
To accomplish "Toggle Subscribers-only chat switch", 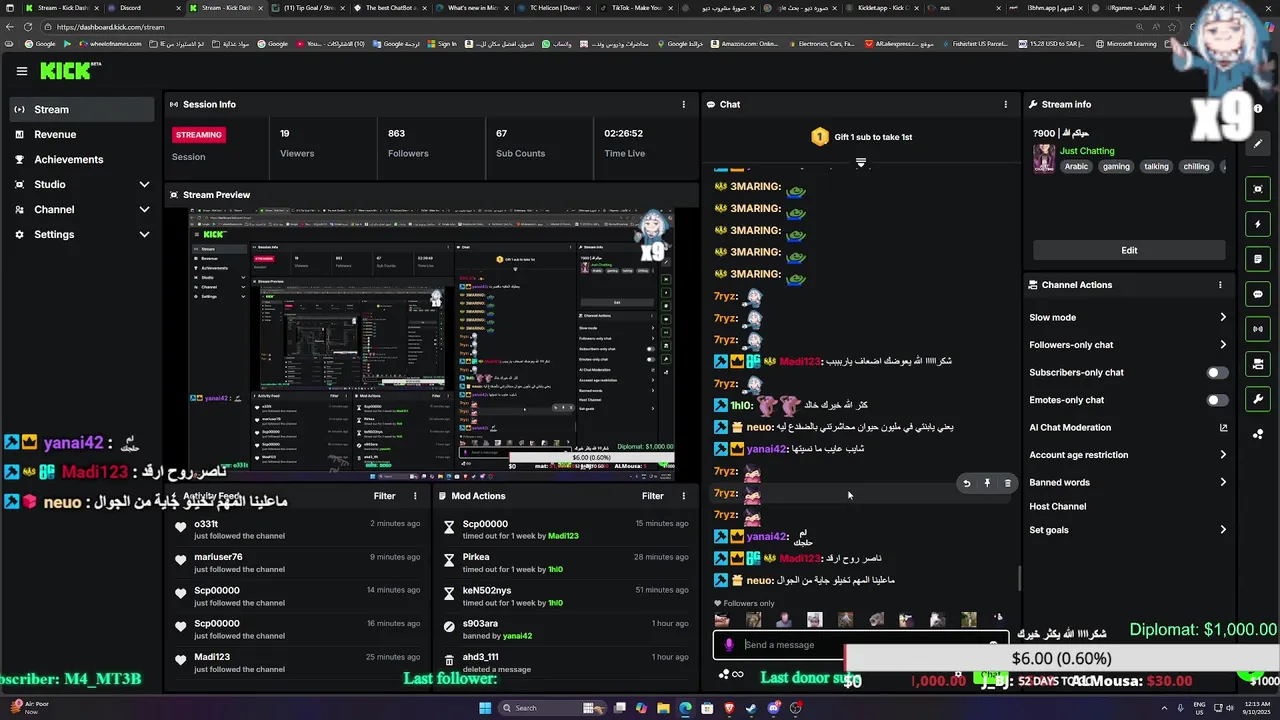I will 1216,373.
